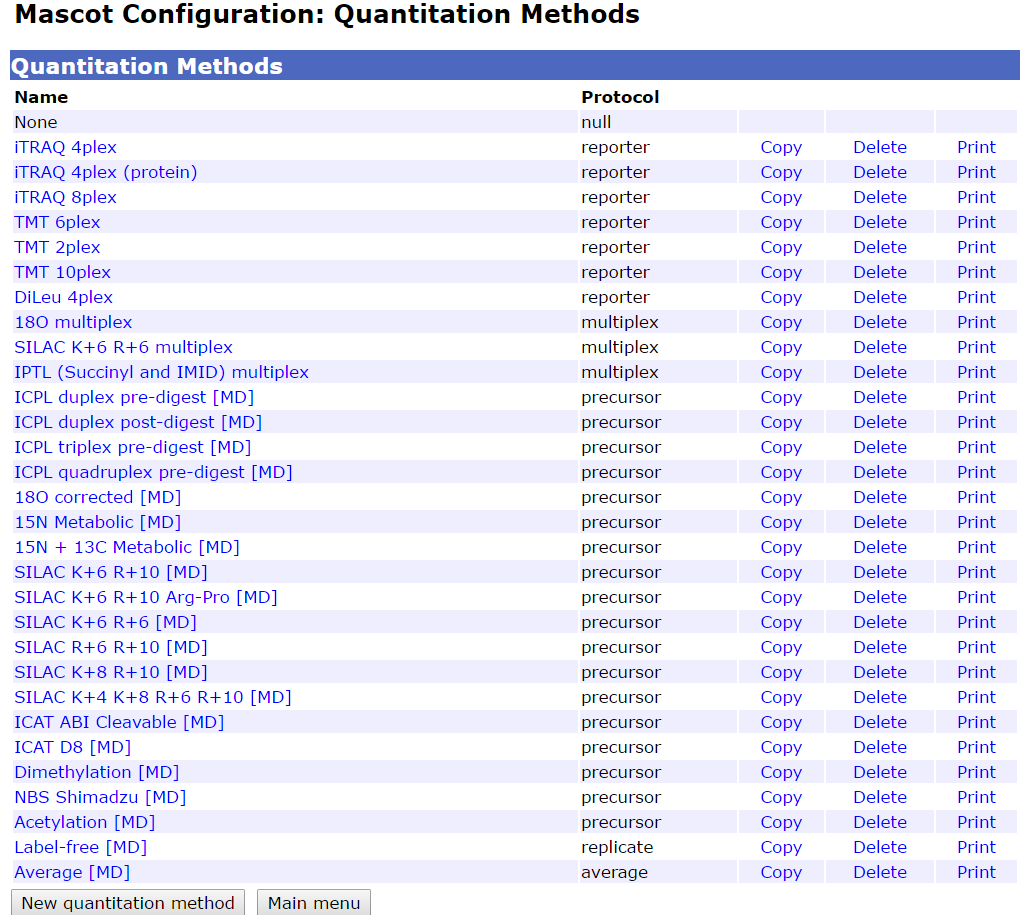Copy the Label-free [MD] method
Viewport: 1024px width, 915px height.
coord(781,847)
